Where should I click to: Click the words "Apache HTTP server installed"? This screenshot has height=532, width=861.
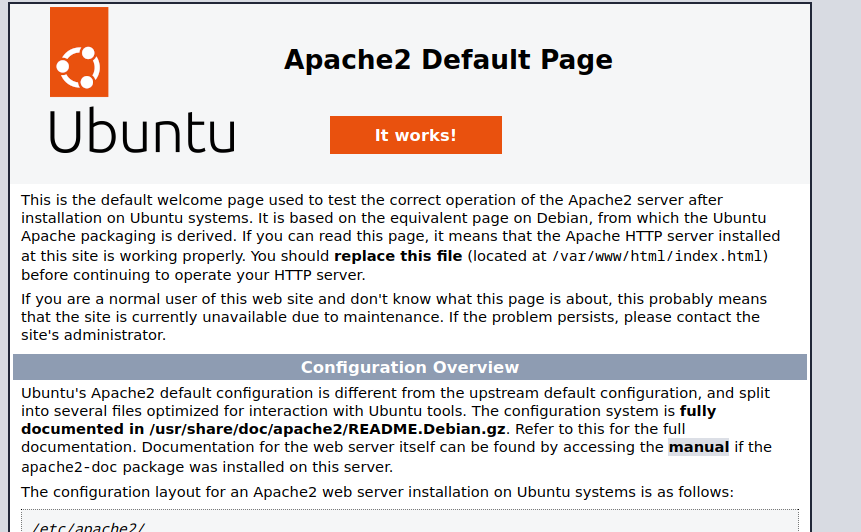coord(675,237)
